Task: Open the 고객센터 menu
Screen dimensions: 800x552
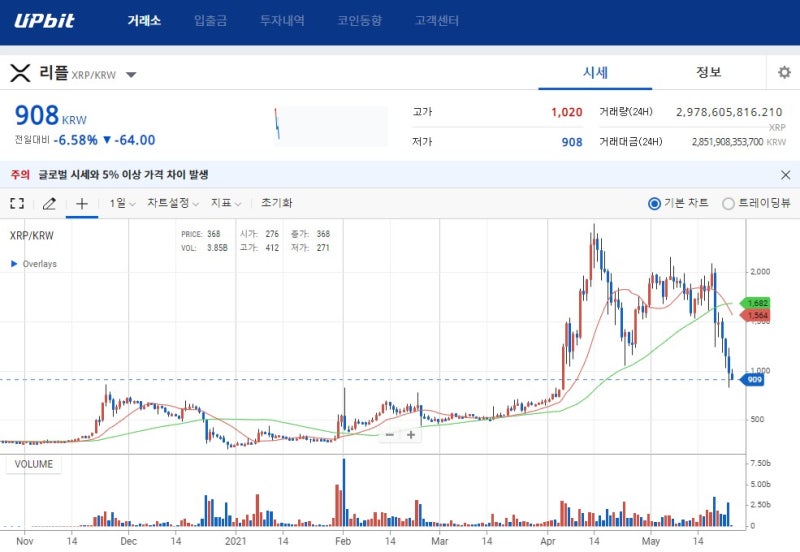Action: (x=437, y=20)
